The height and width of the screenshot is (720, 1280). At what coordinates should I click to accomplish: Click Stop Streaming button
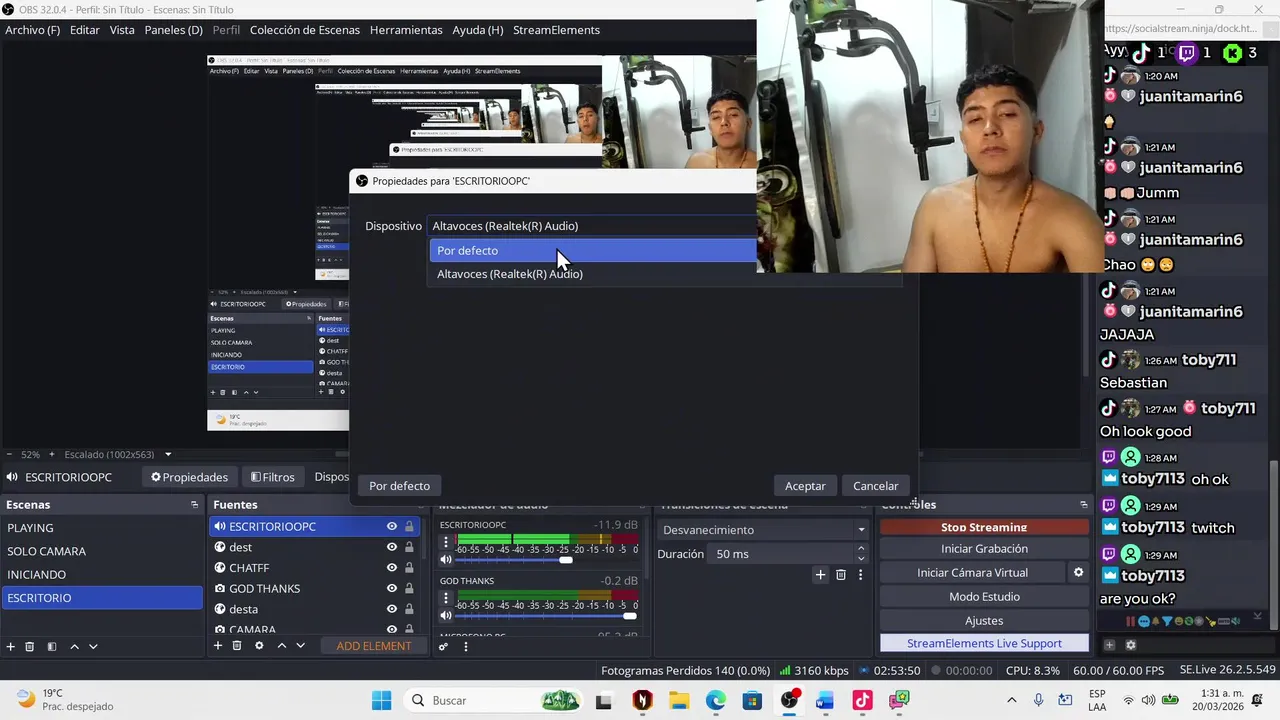pyautogui.click(x=984, y=527)
